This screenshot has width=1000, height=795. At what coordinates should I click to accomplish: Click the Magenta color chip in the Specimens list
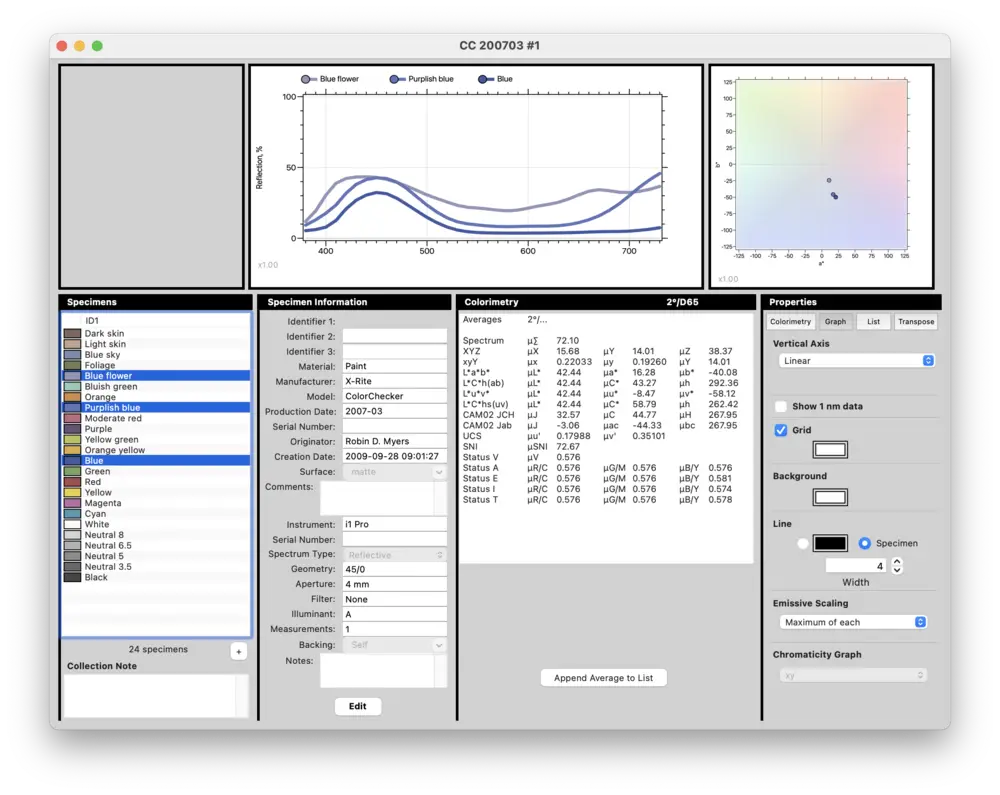(74, 503)
